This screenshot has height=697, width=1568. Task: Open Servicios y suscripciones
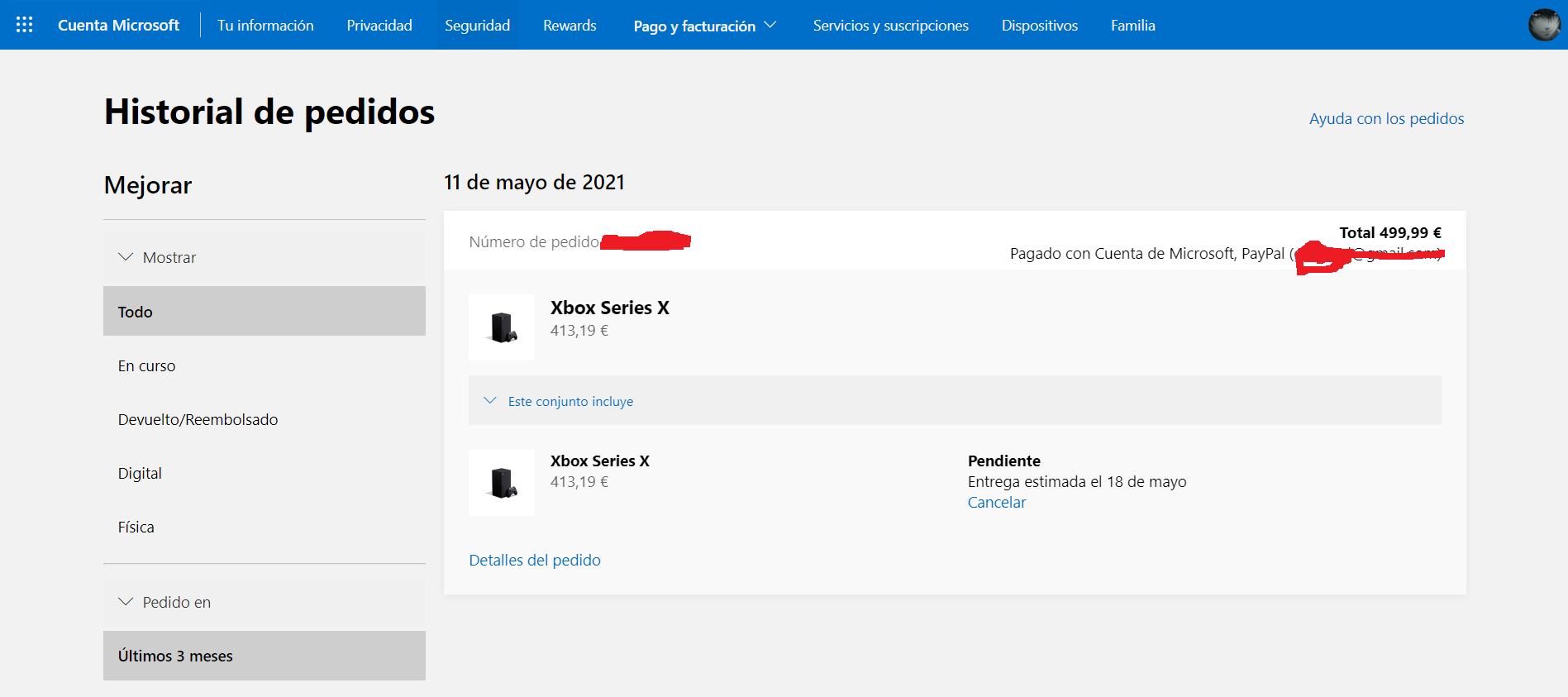[x=890, y=26]
